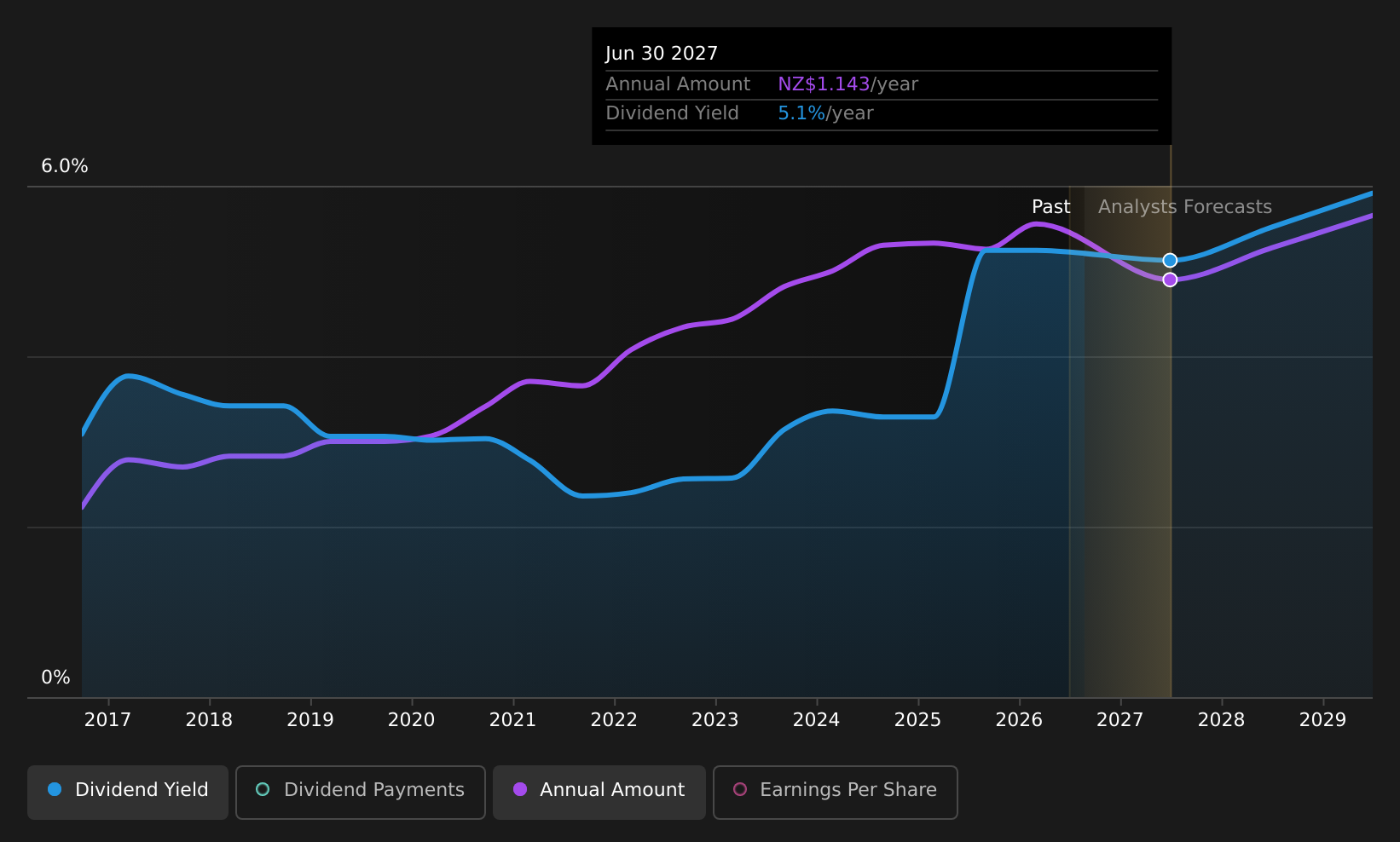Click the 2027 x-axis label
The image size is (1400, 842).
point(1120,720)
